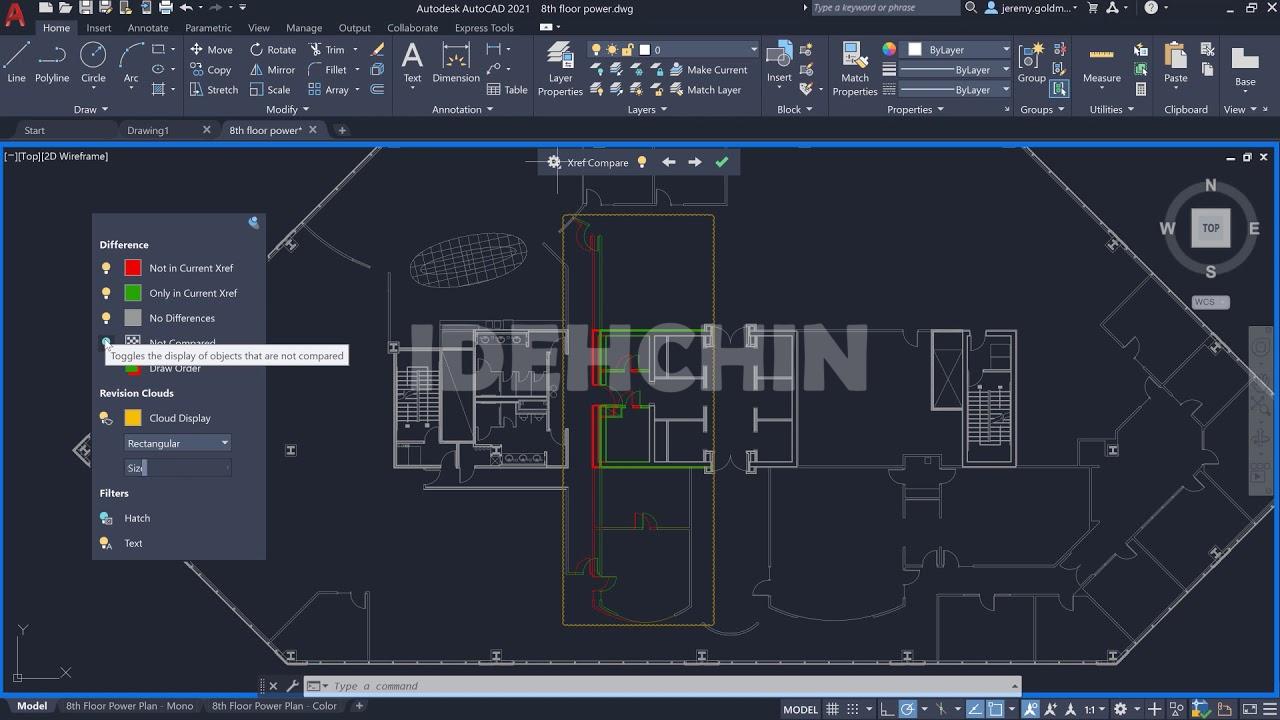This screenshot has height=720, width=1280.
Task: Click green checkmark to finish Xref Compare
Action: (x=722, y=162)
